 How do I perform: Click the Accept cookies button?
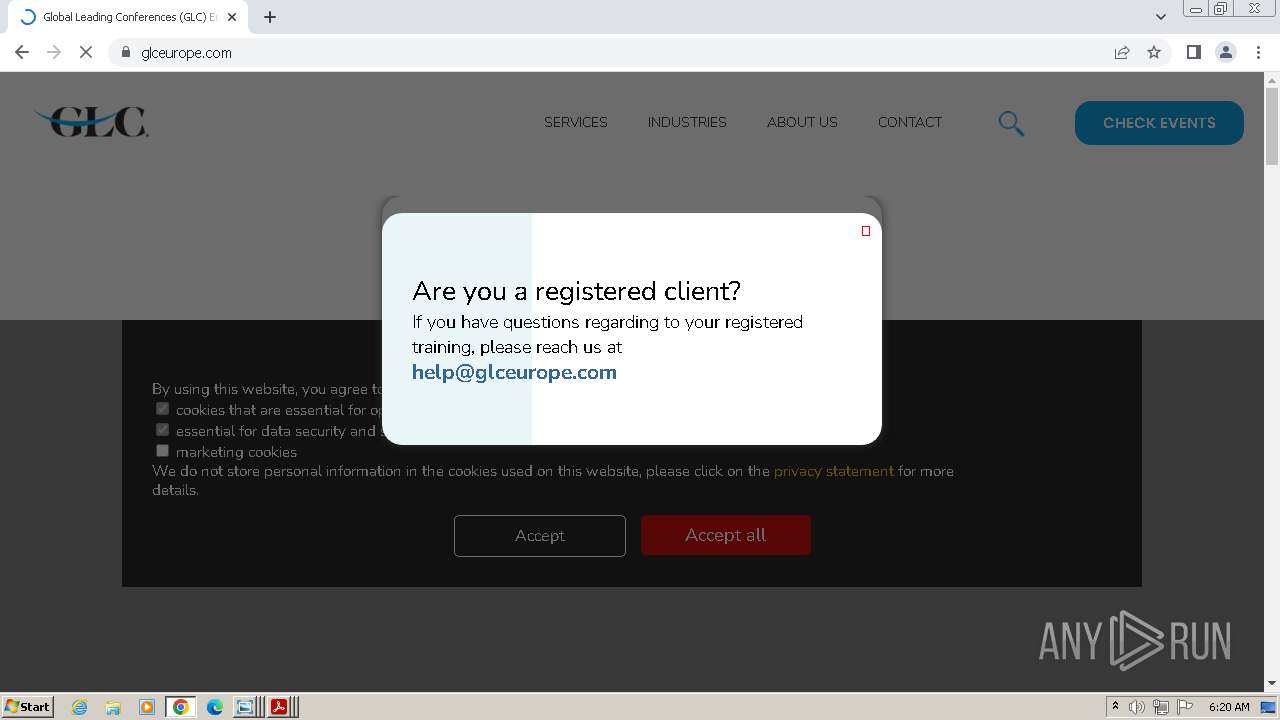click(x=540, y=536)
